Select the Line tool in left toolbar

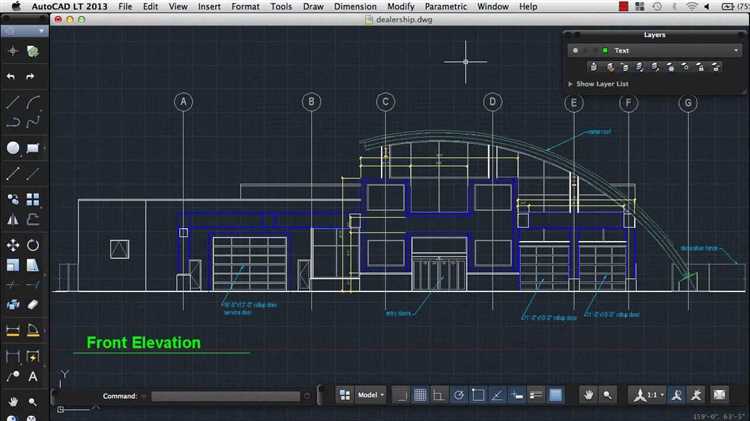pos(12,101)
